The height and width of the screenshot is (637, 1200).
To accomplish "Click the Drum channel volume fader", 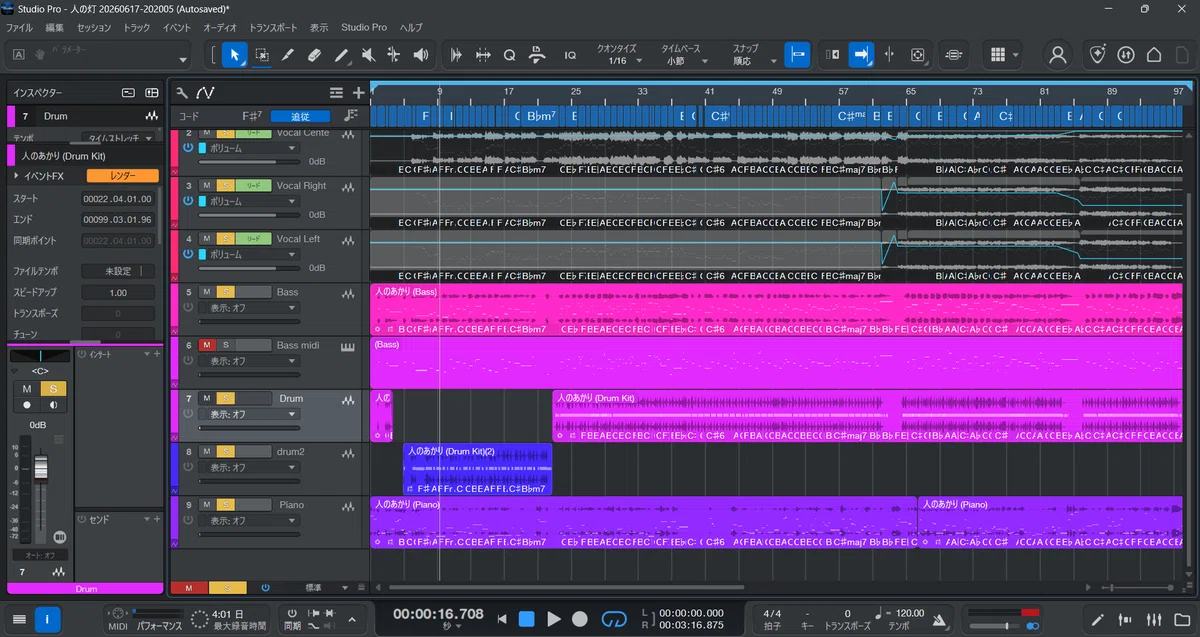I will pyautogui.click(x=41, y=468).
